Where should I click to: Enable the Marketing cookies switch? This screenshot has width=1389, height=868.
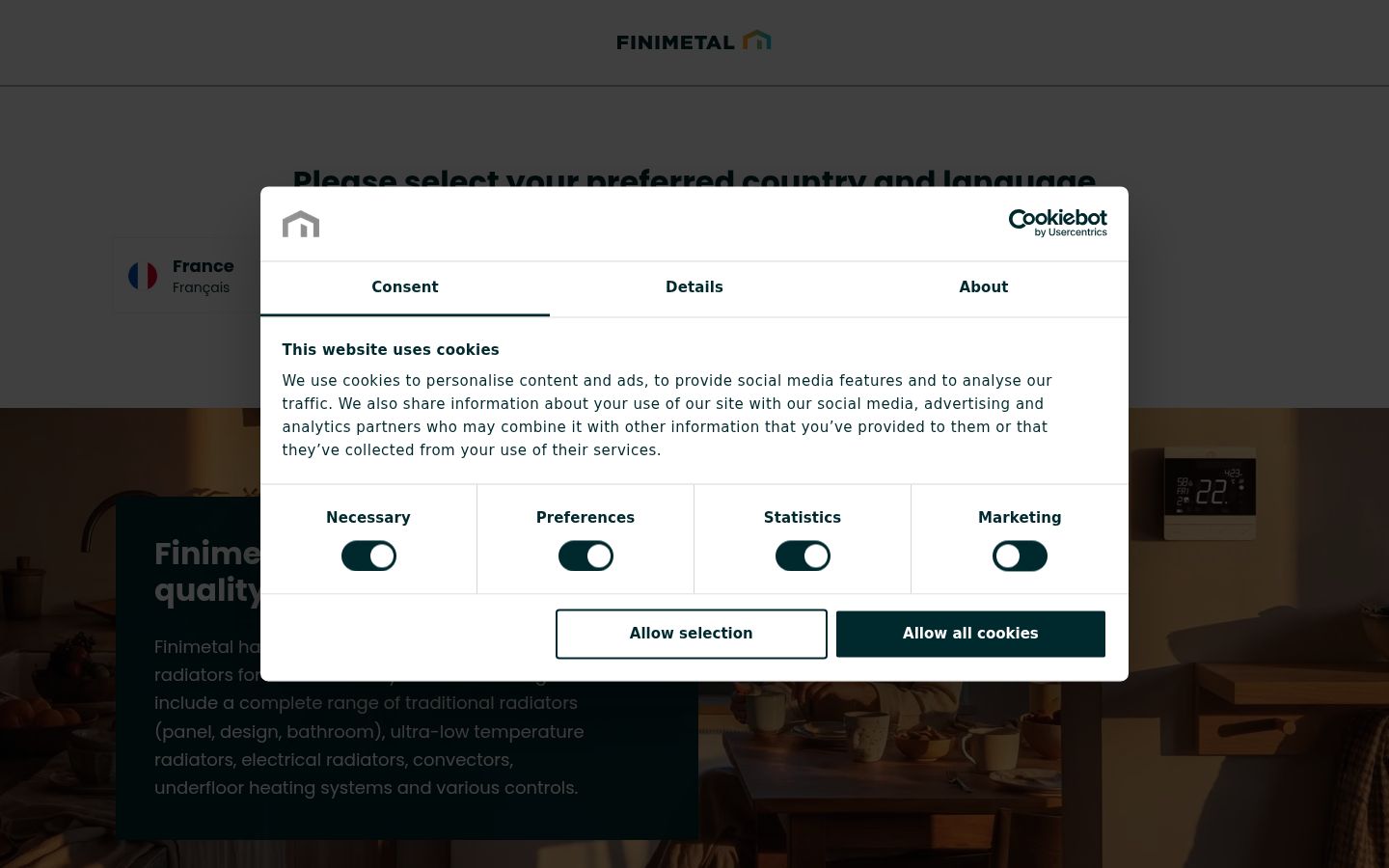pyautogui.click(x=1020, y=556)
